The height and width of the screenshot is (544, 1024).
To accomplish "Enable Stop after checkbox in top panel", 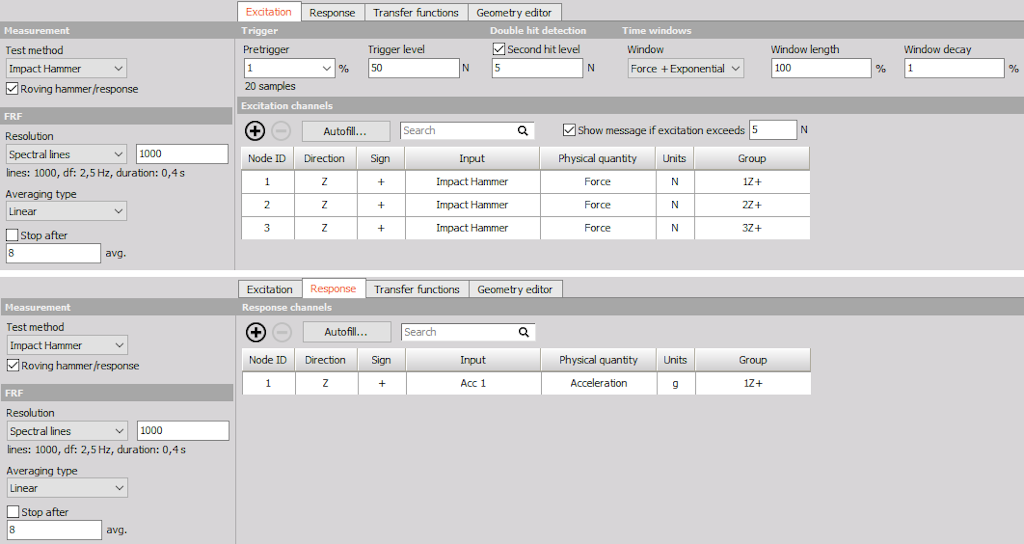I will [x=12, y=235].
